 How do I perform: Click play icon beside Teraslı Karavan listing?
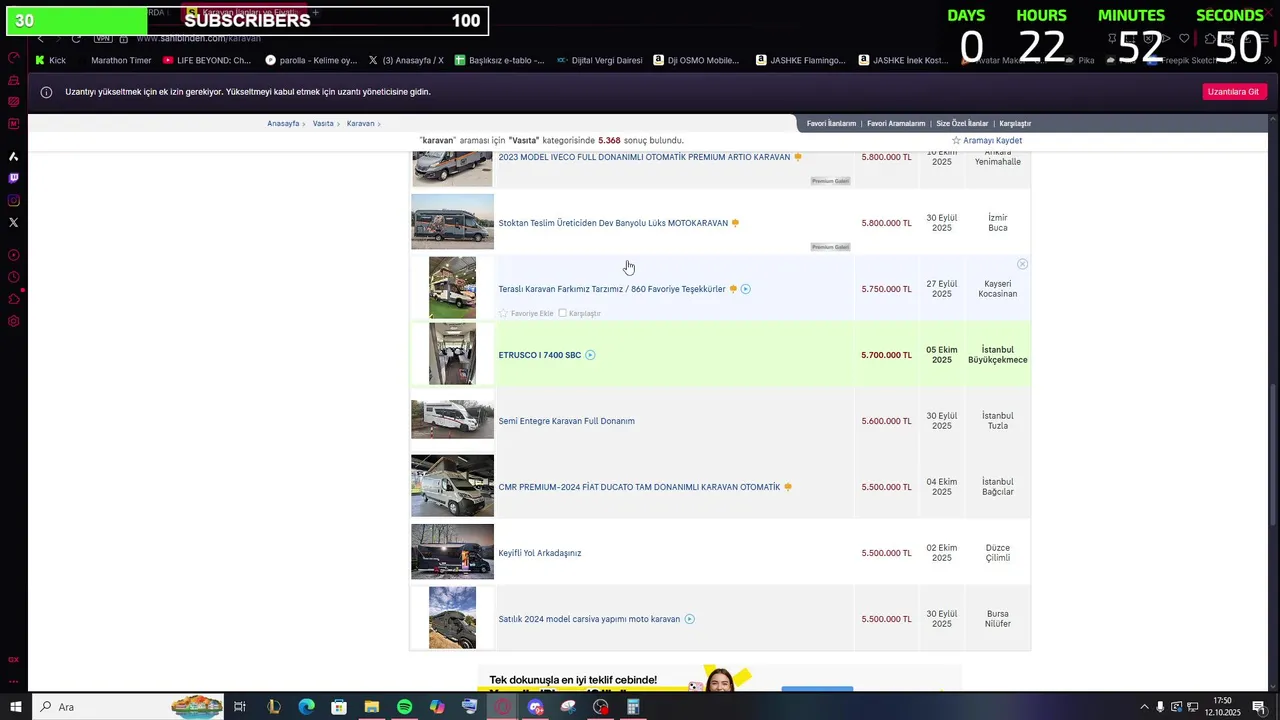[x=746, y=289]
